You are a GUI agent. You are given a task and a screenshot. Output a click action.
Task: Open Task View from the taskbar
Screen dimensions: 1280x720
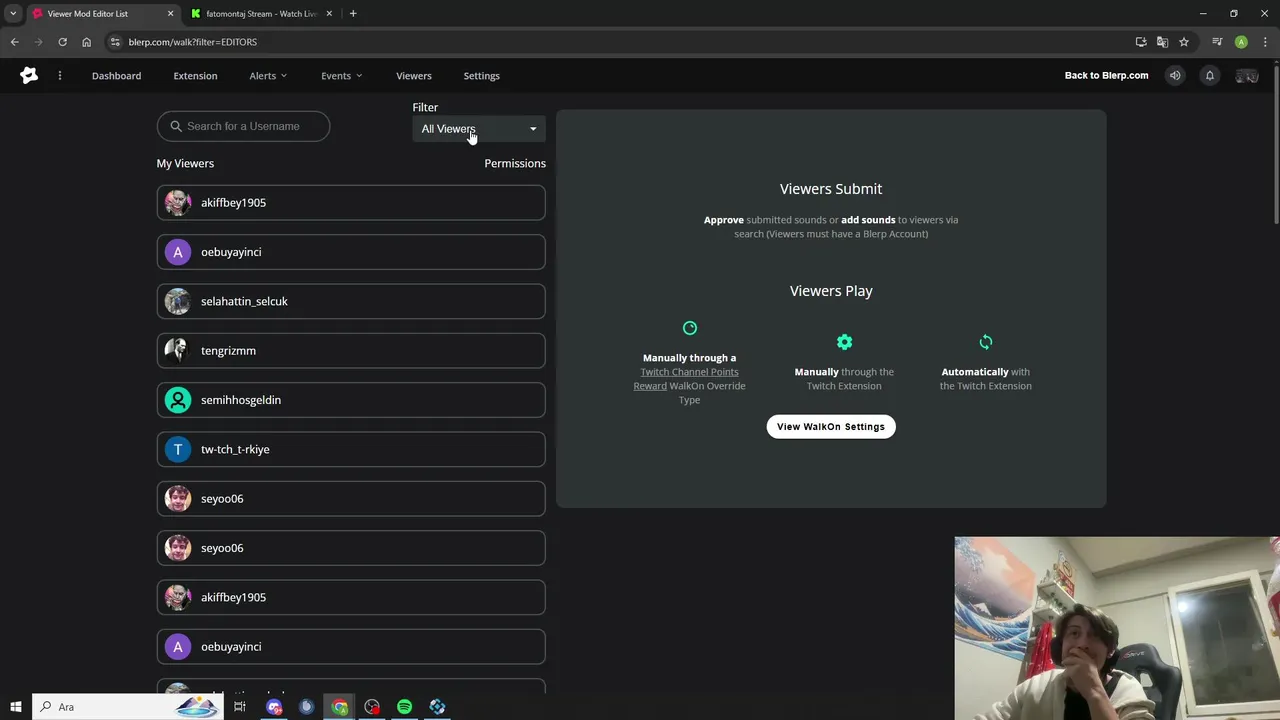tap(240, 707)
